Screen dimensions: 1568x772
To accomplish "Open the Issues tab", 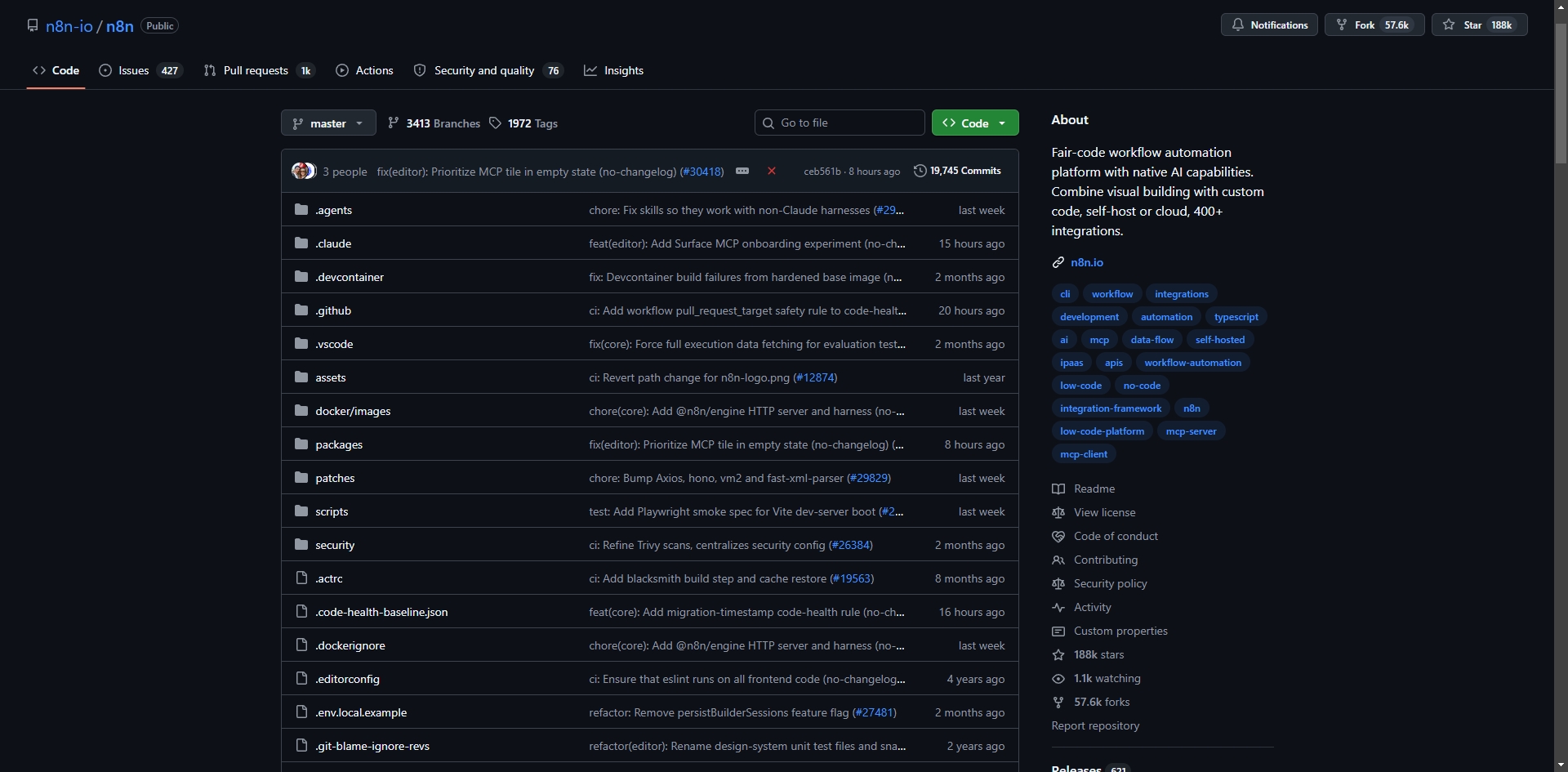I will (x=140, y=70).
